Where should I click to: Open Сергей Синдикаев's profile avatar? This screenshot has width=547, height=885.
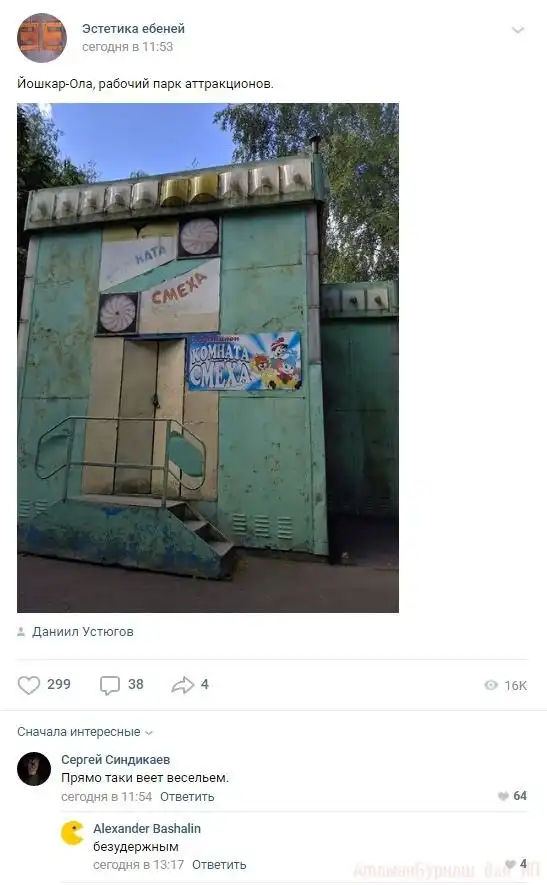click(x=34, y=769)
